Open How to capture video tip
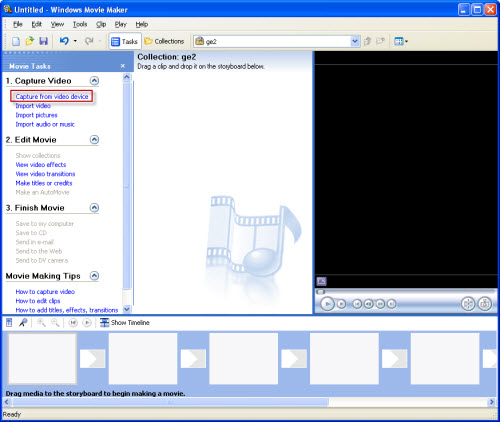 click(45, 292)
